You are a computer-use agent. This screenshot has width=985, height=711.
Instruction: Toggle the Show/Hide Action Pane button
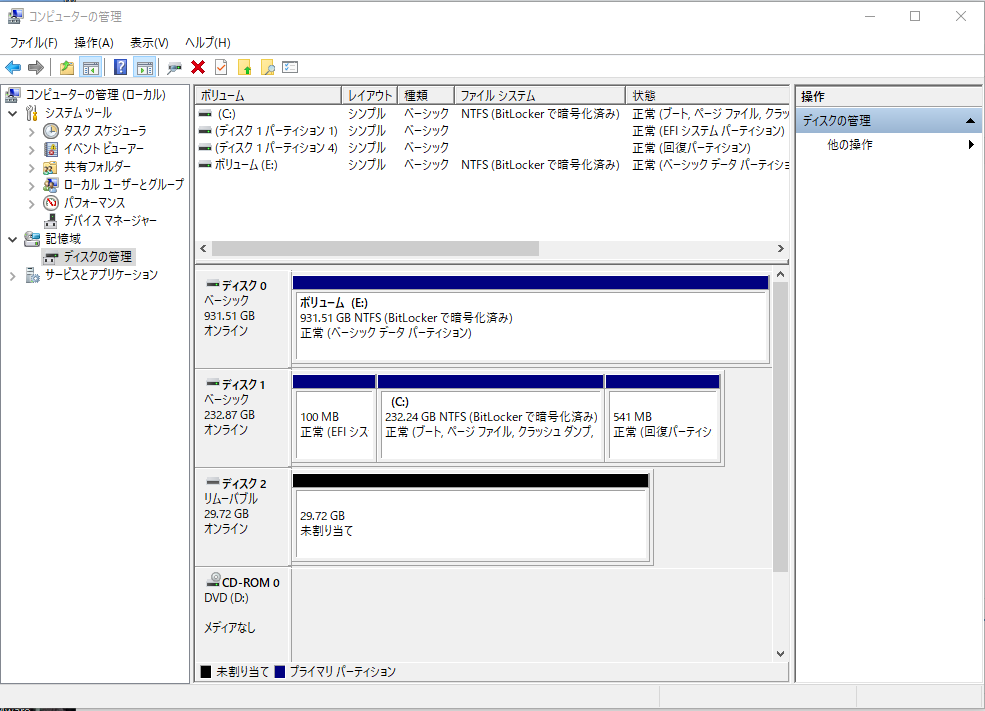[145, 67]
